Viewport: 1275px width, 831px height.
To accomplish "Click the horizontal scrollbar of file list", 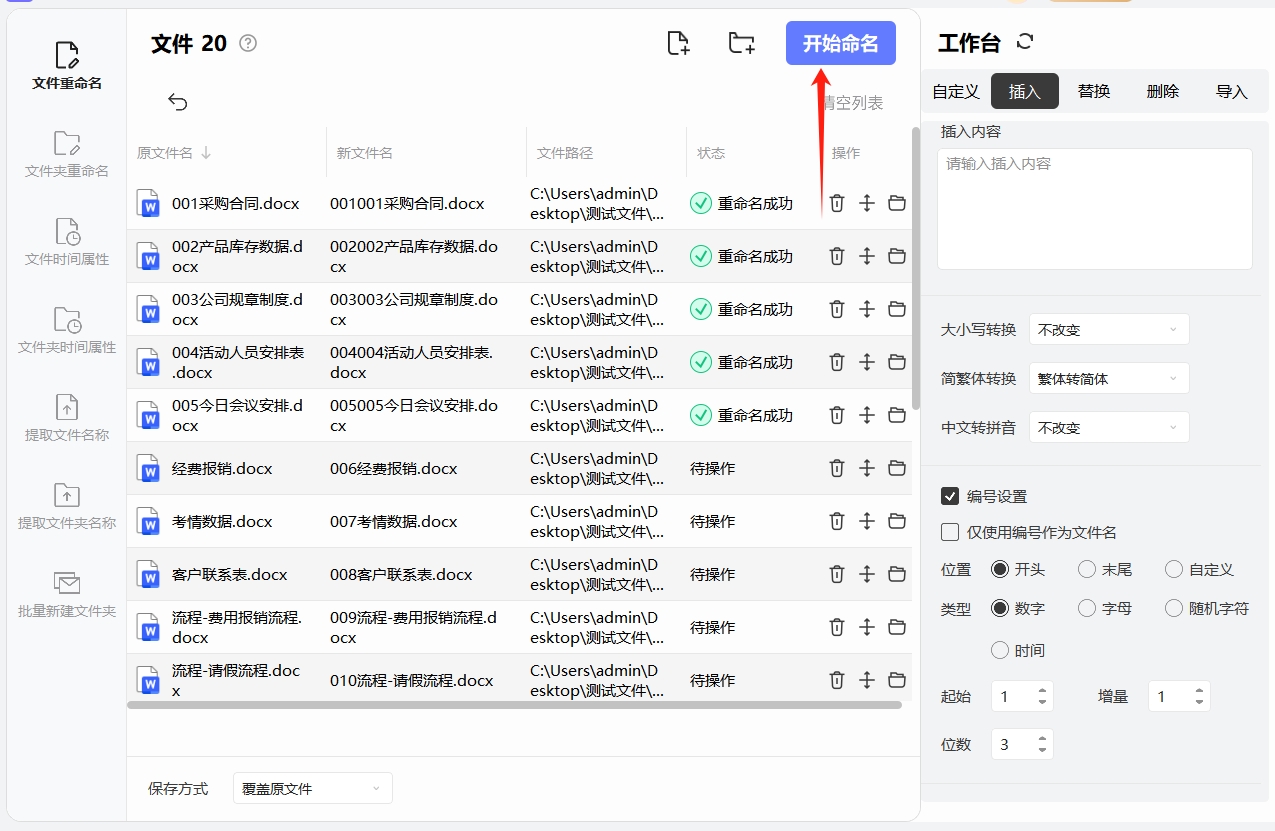I will 514,704.
